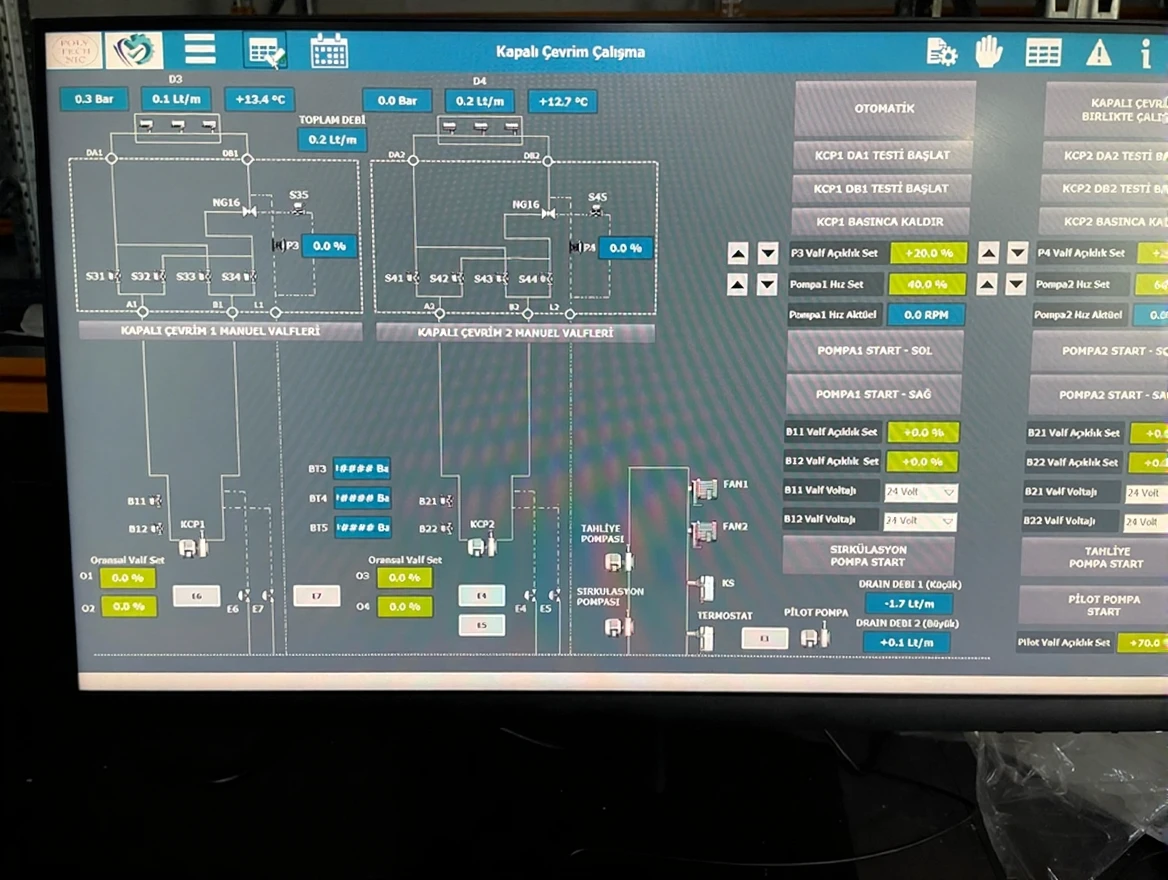The height and width of the screenshot is (880, 1168).
Task: Open the B11 Valf Voltajı dropdown
Action: click(920, 492)
